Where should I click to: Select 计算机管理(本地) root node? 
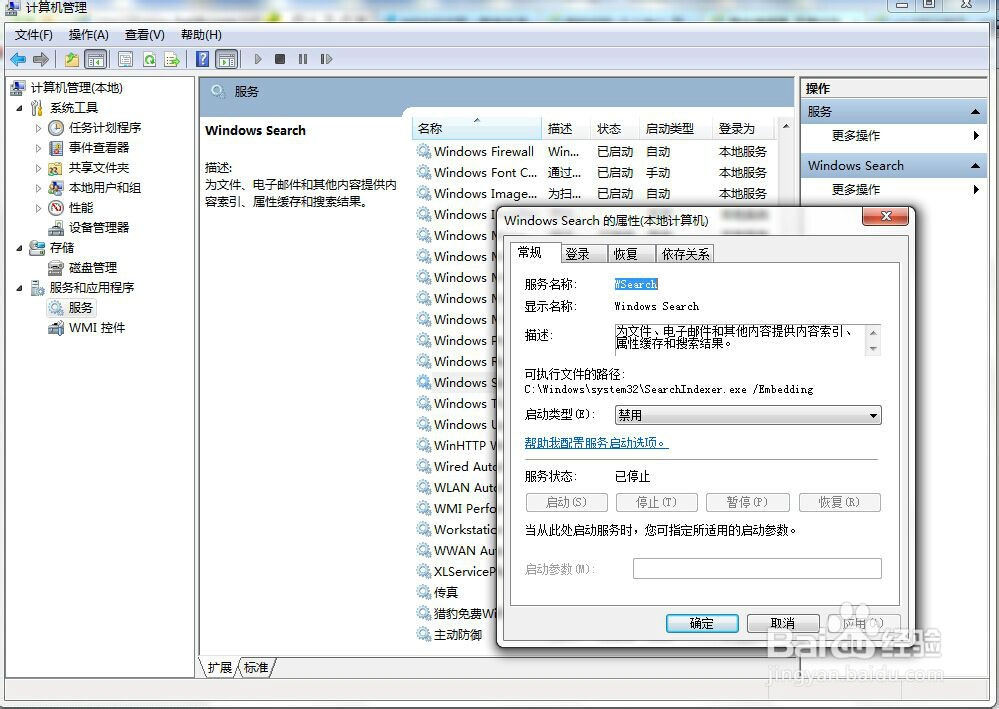coord(76,88)
